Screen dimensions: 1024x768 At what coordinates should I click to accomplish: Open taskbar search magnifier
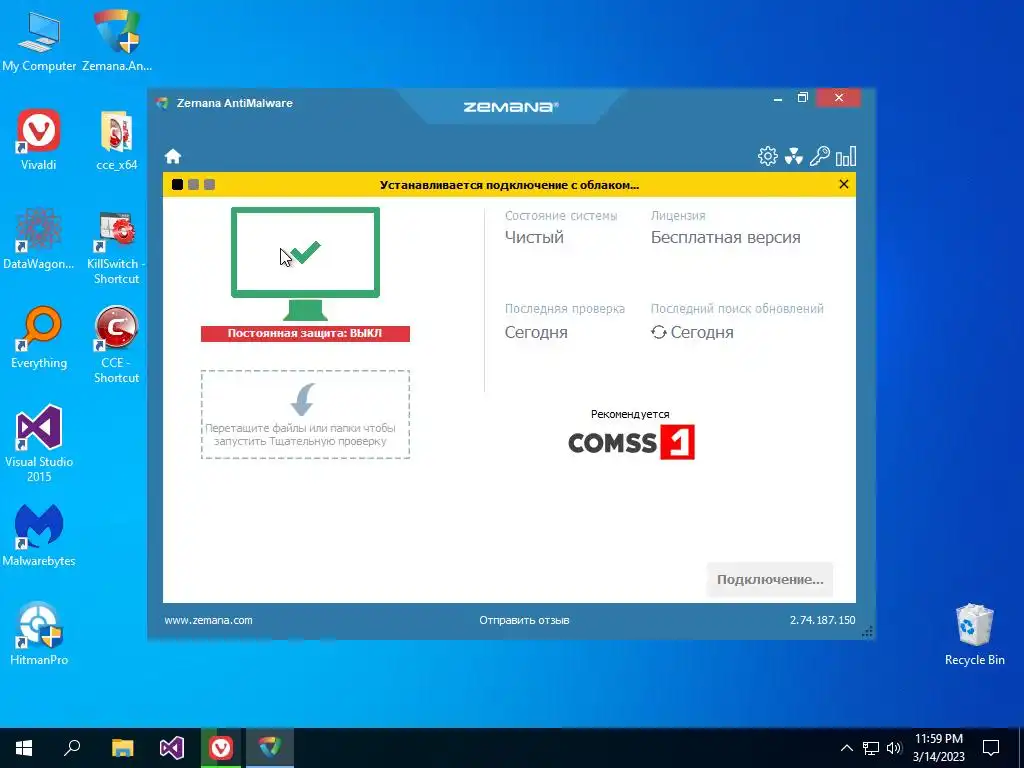point(72,748)
